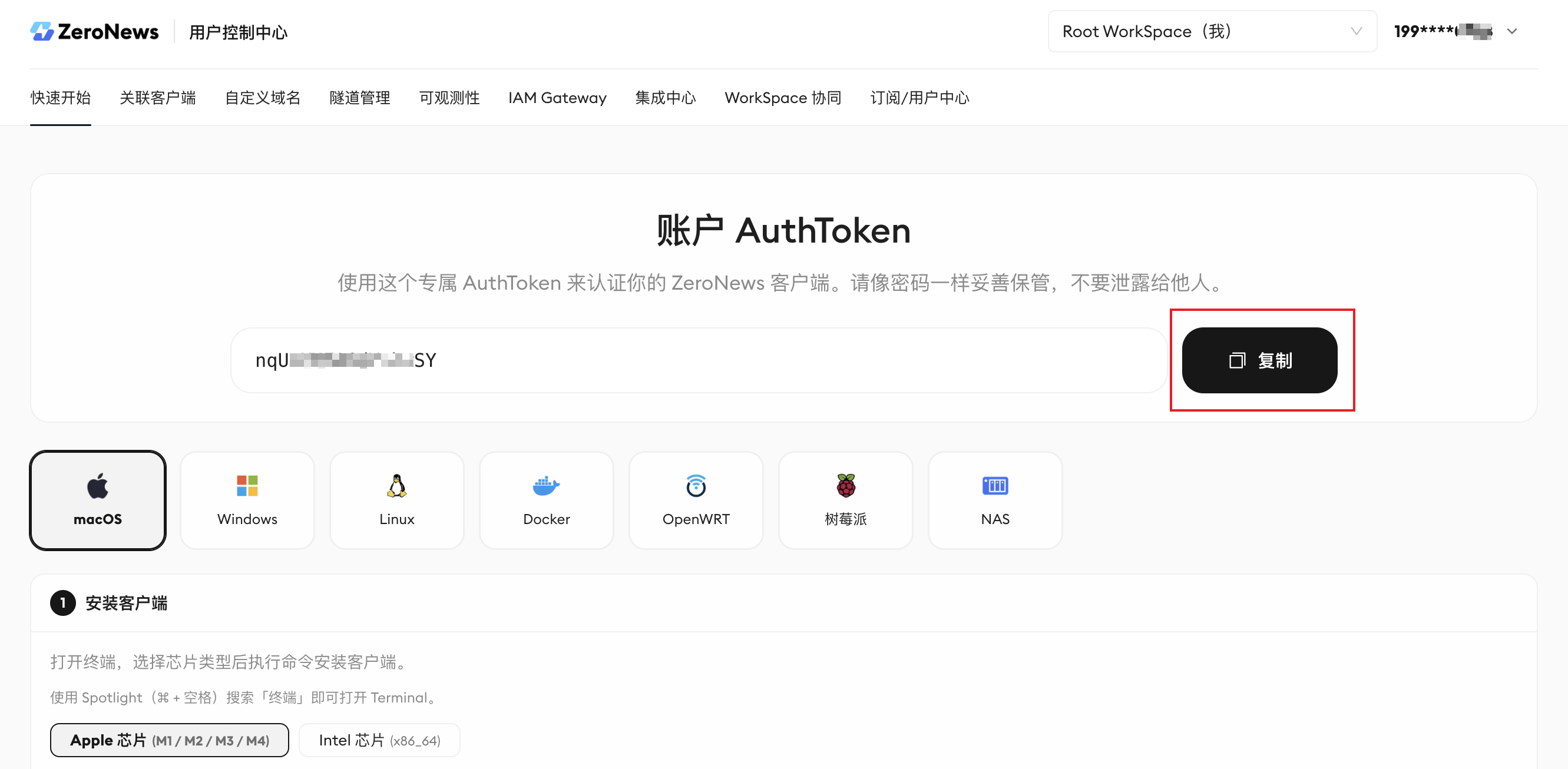The width and height of the screenshot is (1568, 769).
Task: Choose the NAS platform card
Action: (x=995, y=500)
